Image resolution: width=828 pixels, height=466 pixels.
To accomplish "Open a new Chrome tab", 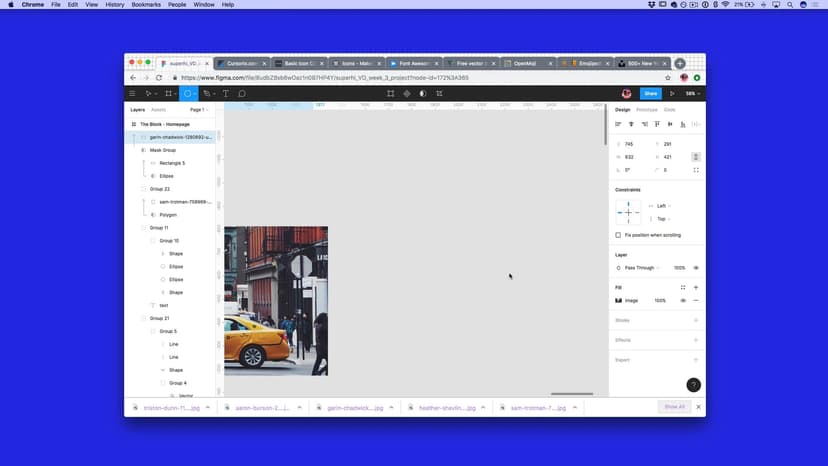I will pos(680,63).
